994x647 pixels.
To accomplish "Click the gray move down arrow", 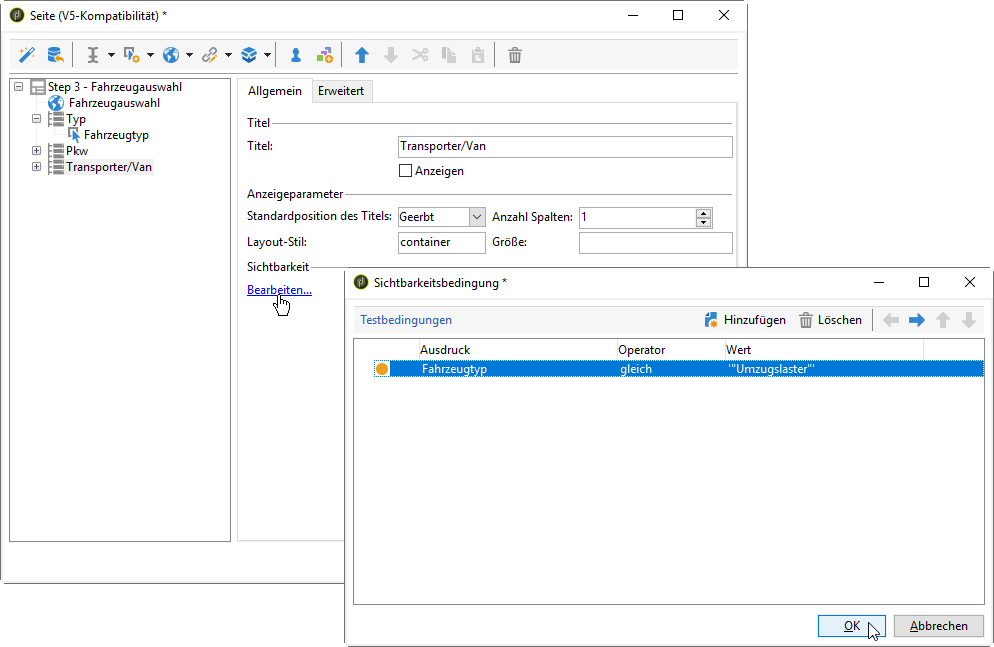I will (391, 55).
